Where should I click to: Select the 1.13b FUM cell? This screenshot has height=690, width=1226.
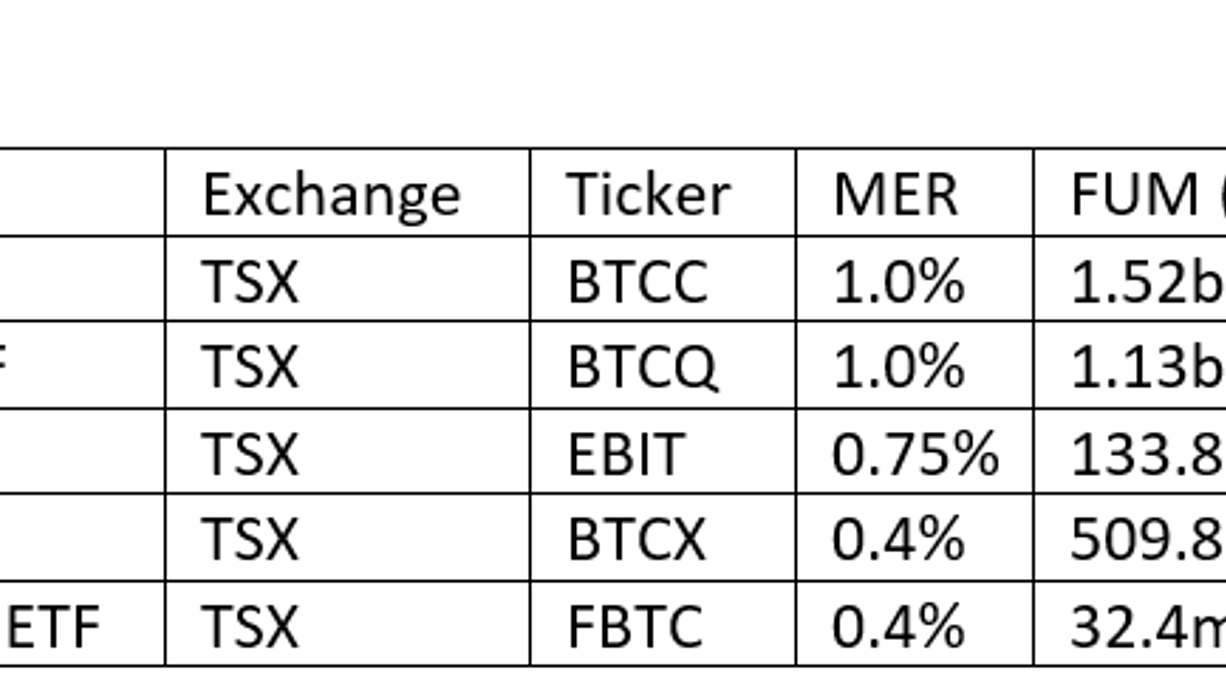pyautogui.click(x=1130, y=365)
